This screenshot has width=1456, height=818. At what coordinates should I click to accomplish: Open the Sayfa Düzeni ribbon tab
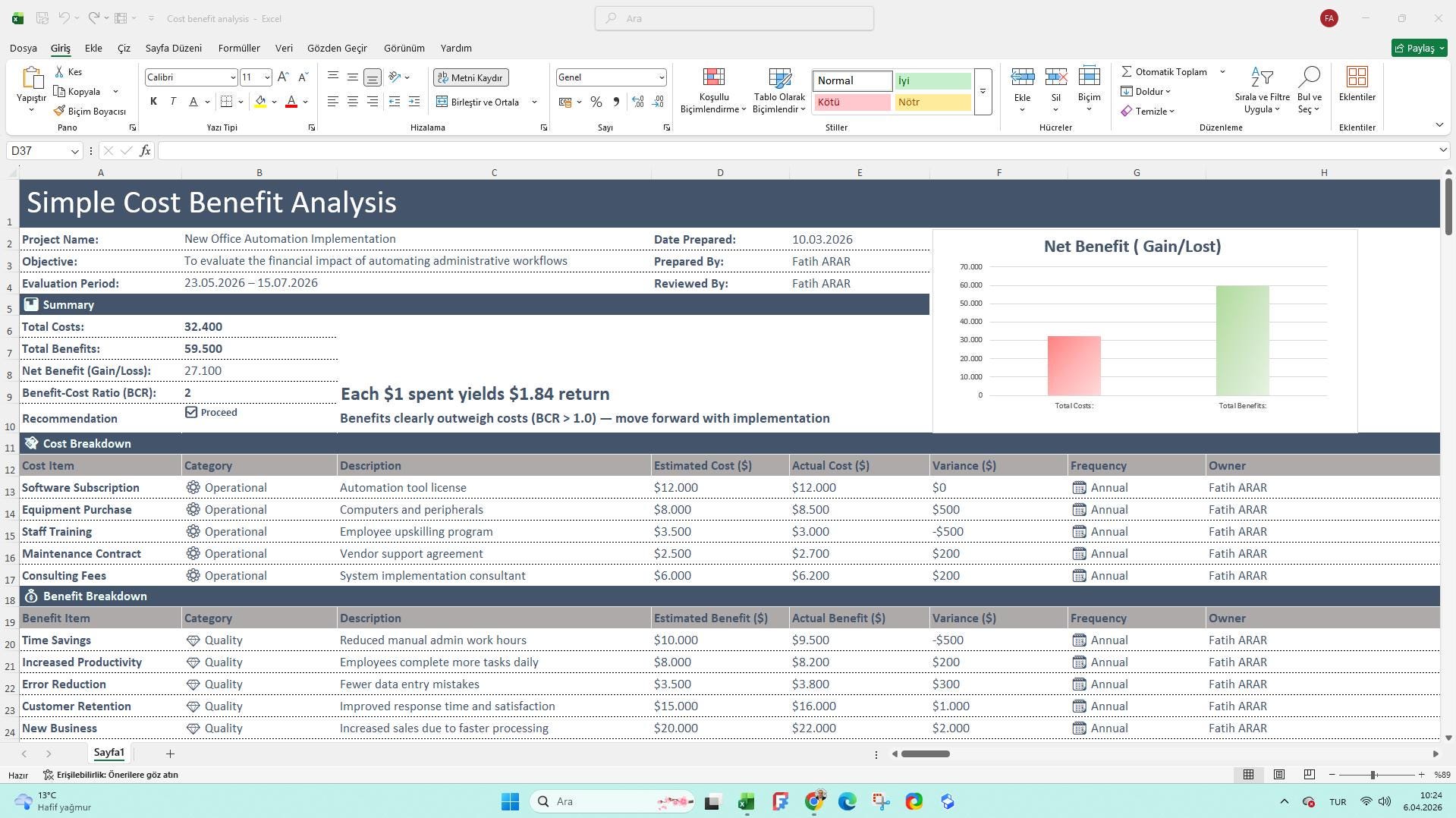[174, 48]
